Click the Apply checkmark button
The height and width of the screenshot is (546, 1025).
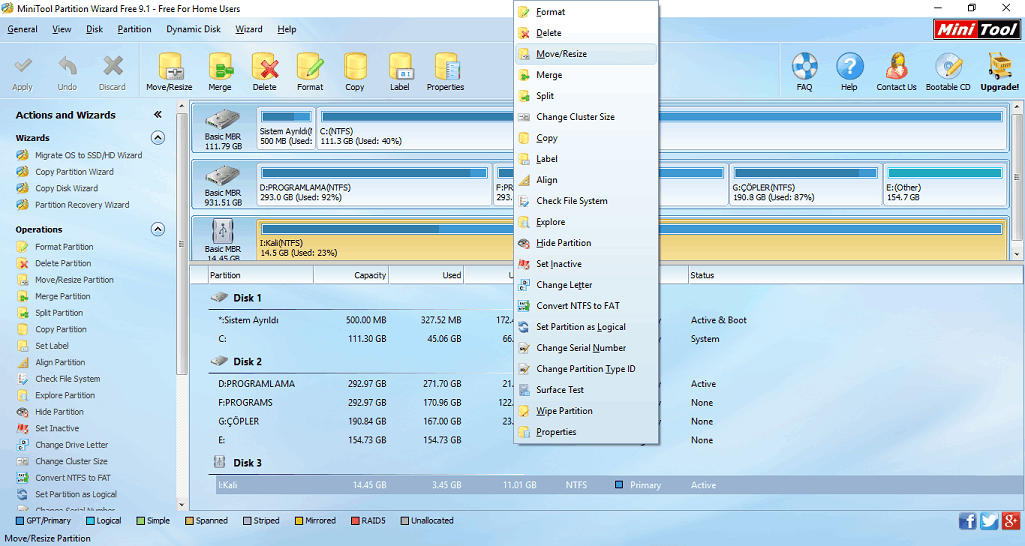point(23,73)
